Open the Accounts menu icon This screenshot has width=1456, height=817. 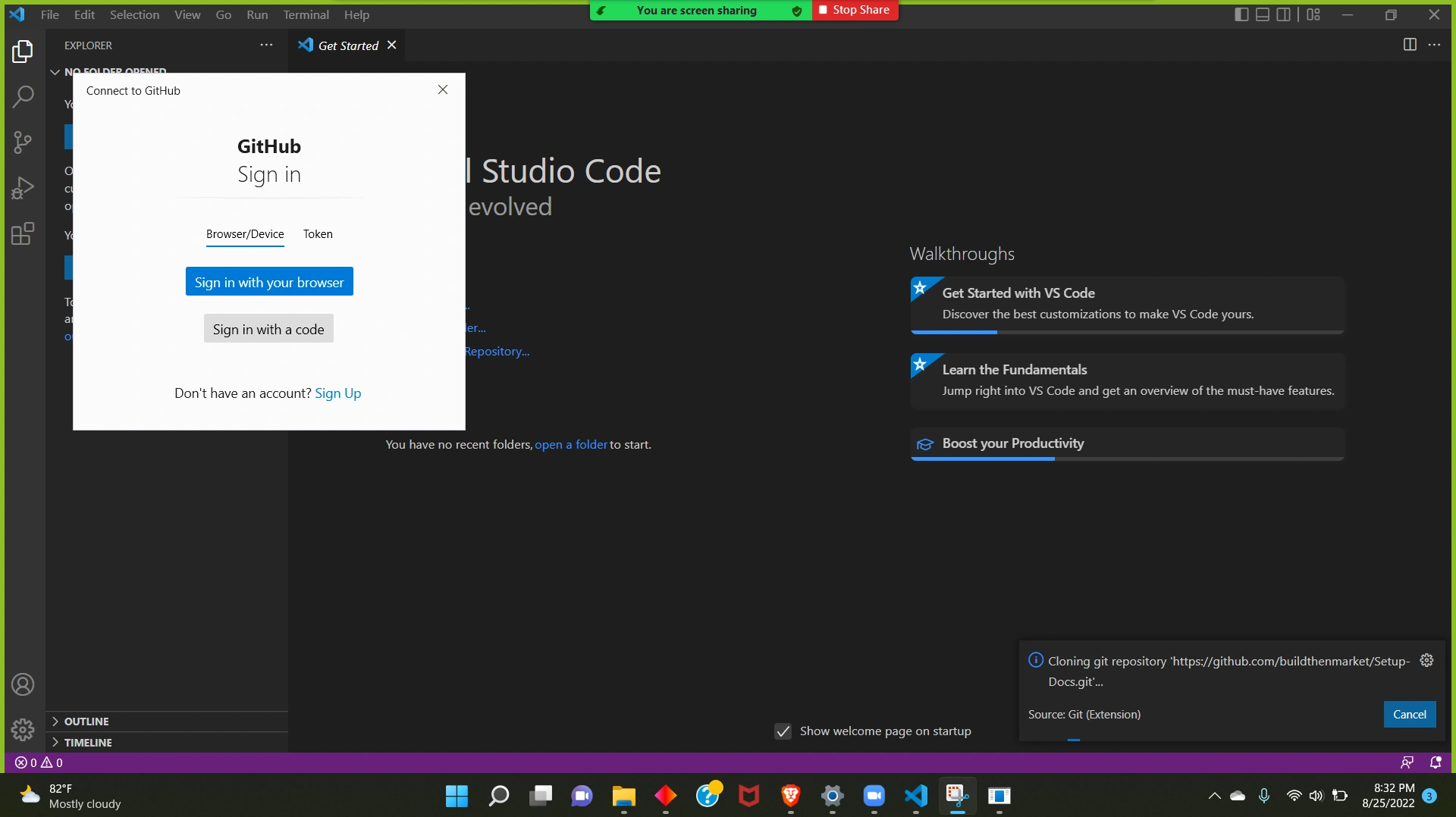pos(23,684)
